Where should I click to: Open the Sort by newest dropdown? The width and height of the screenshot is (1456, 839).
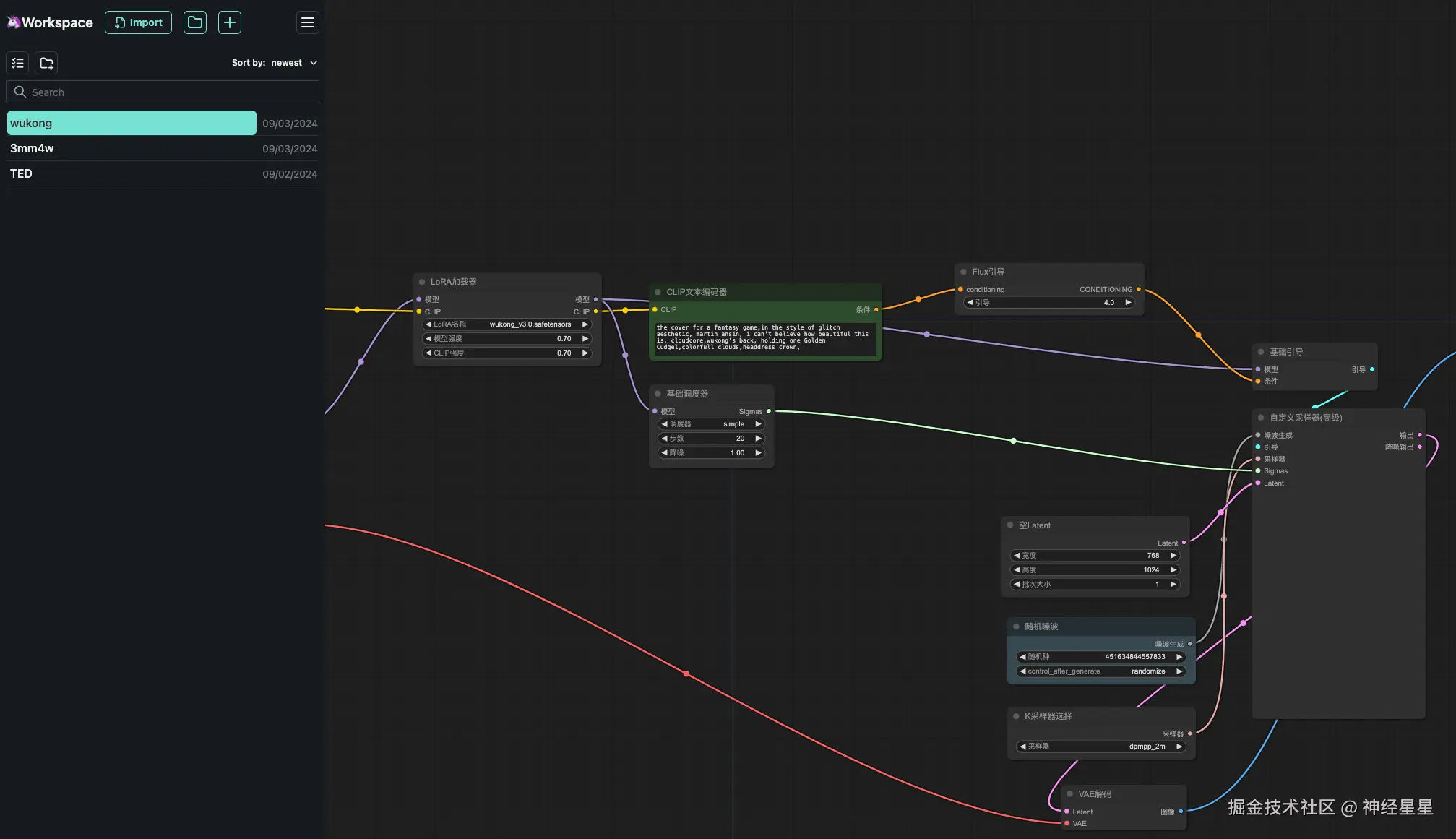(x=274, y=63)
